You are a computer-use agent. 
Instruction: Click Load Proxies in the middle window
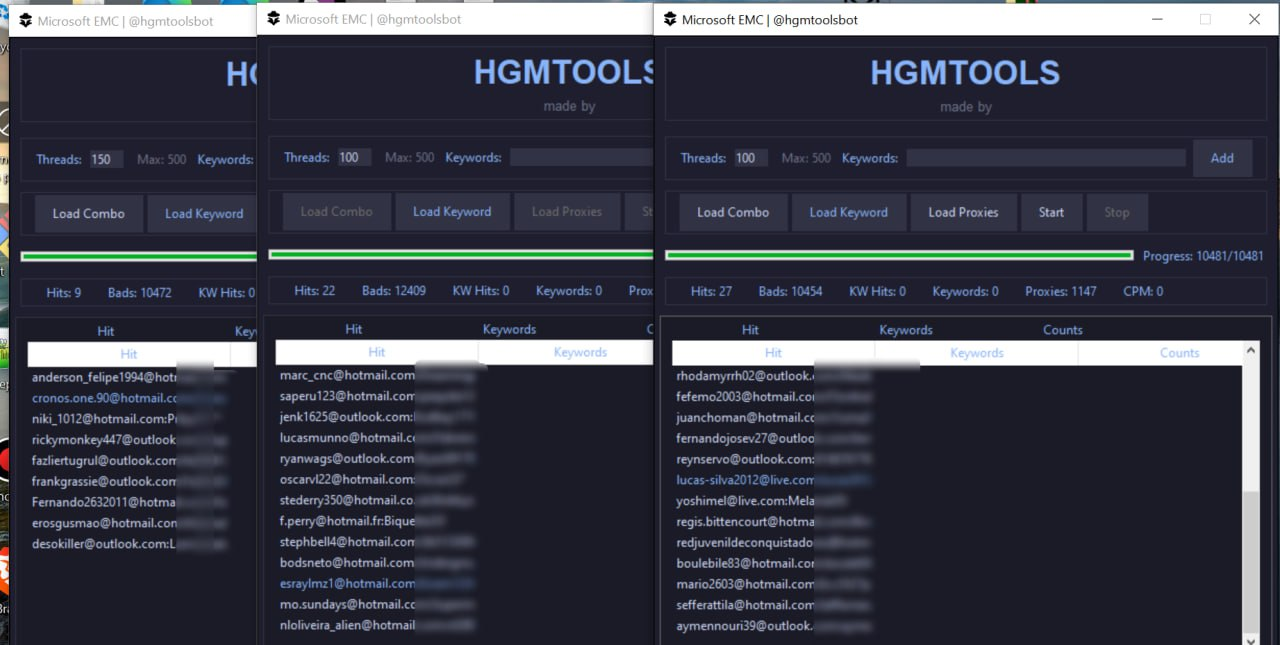[567, 211]
